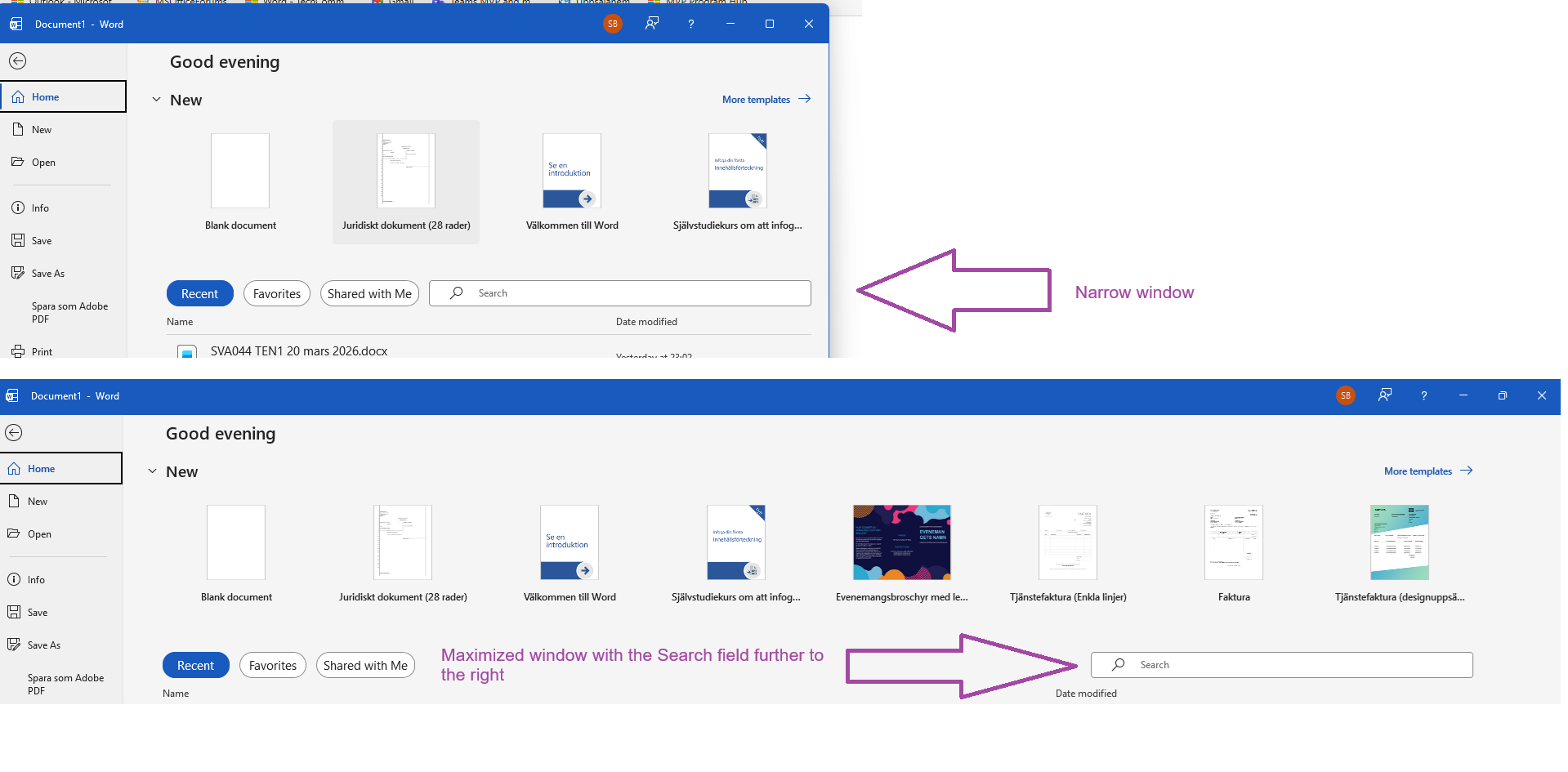This screenshot has width=1568, height=772.
Task: Click Spara som Adobe PDF in the narrow window
Action: (64, 312)
